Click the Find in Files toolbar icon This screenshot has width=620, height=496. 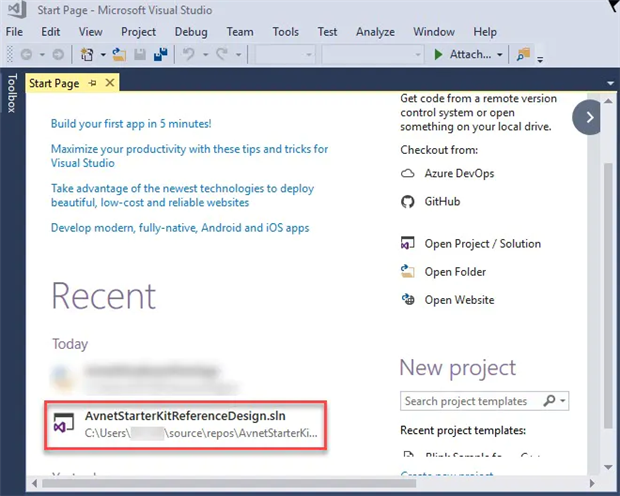[x=523, y=55]
